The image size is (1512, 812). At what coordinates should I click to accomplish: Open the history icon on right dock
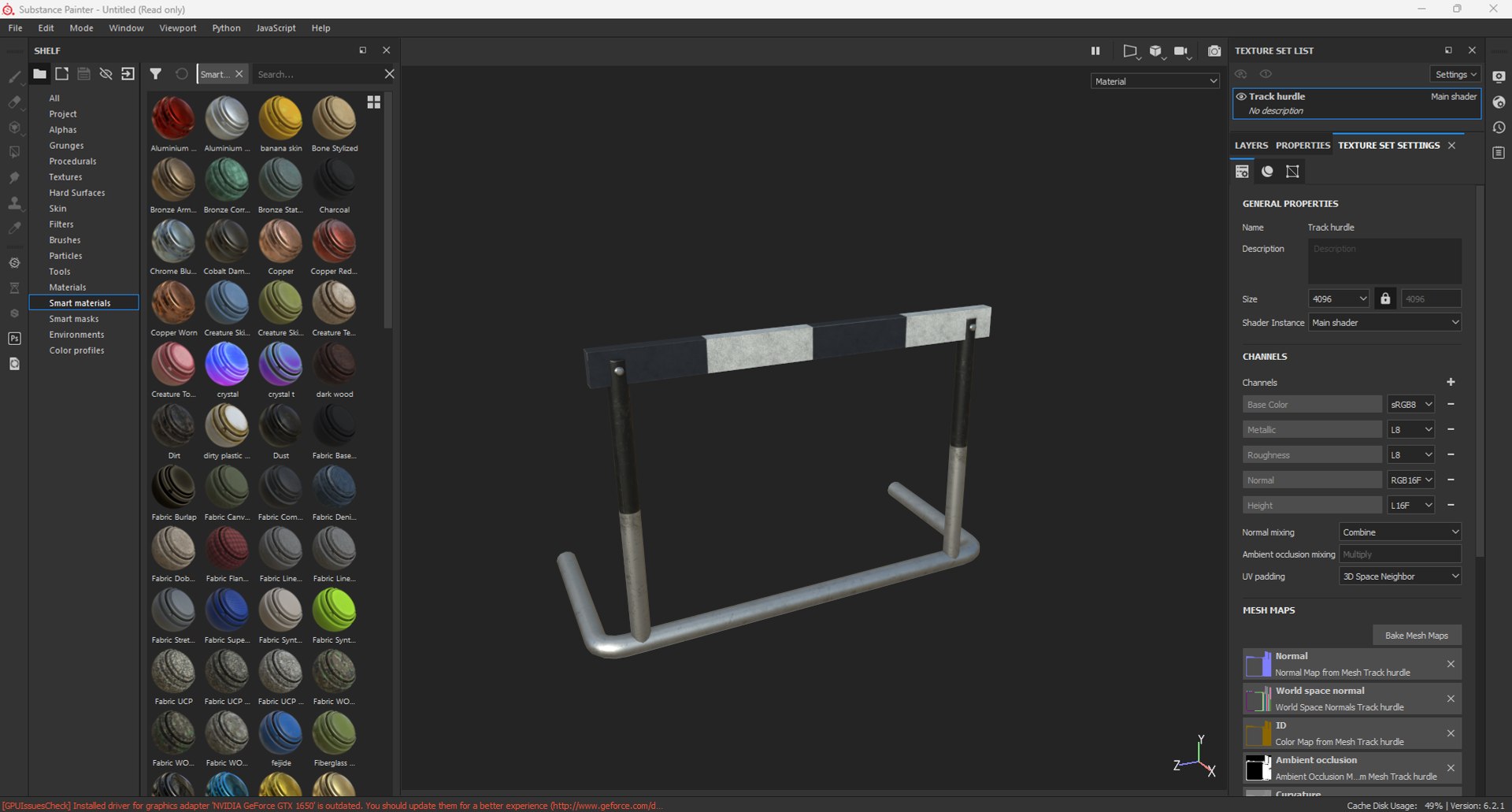pyautogui.click(x=1499, y=128)
